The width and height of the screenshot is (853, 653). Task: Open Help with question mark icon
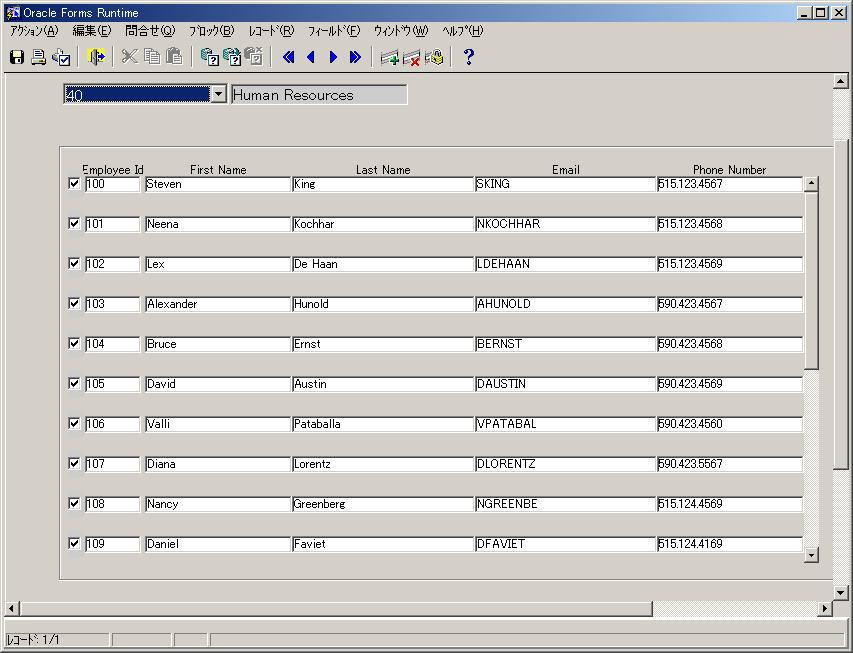468,57
